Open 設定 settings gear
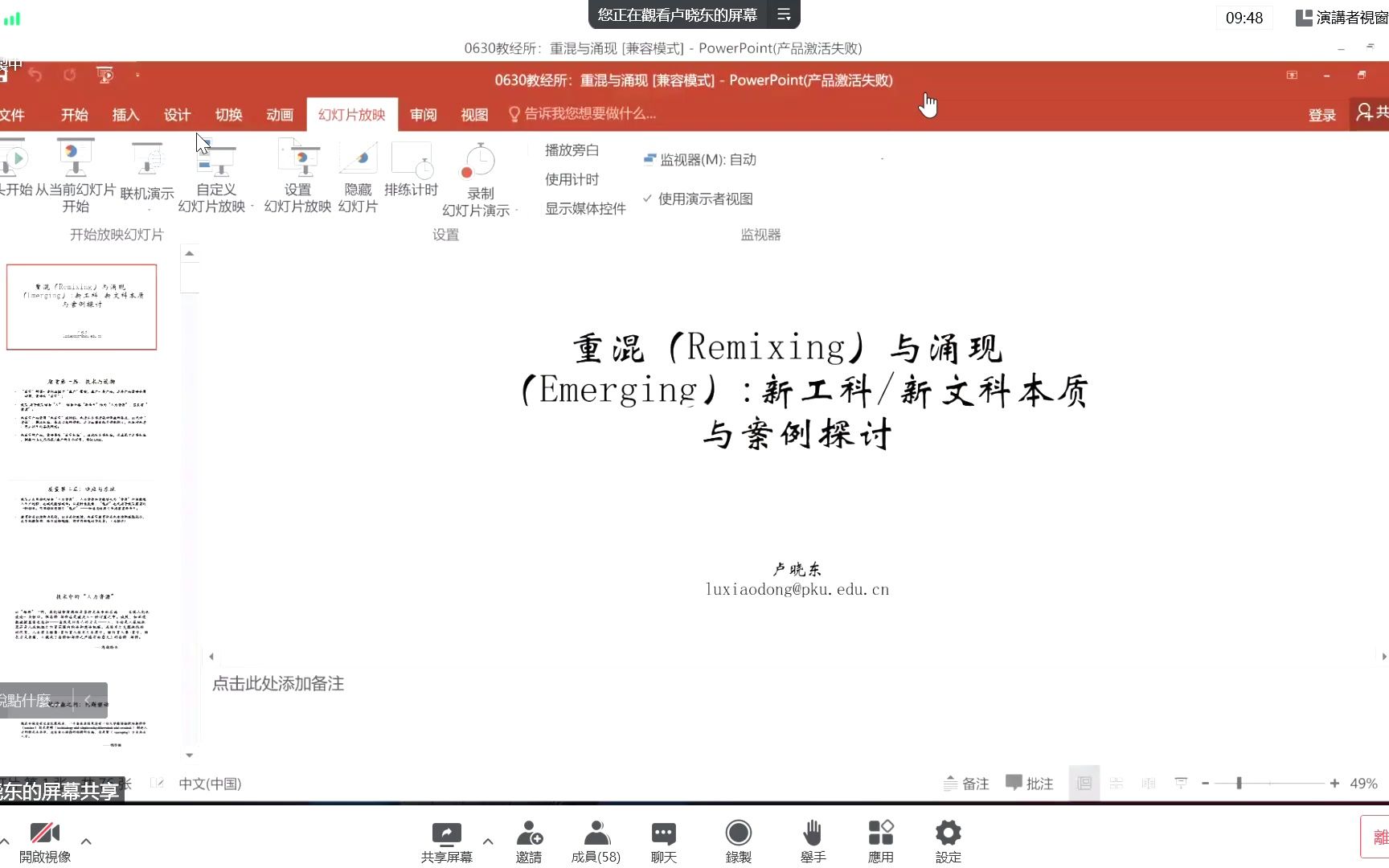The width and height of the screenshot is (1389, 868). [949, 841]
